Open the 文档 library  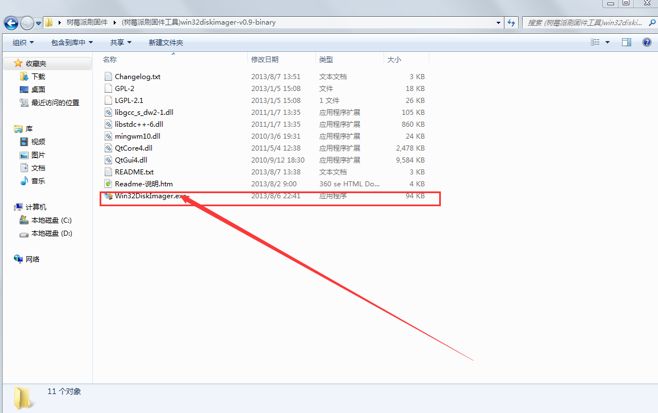[x=38, y=168]
